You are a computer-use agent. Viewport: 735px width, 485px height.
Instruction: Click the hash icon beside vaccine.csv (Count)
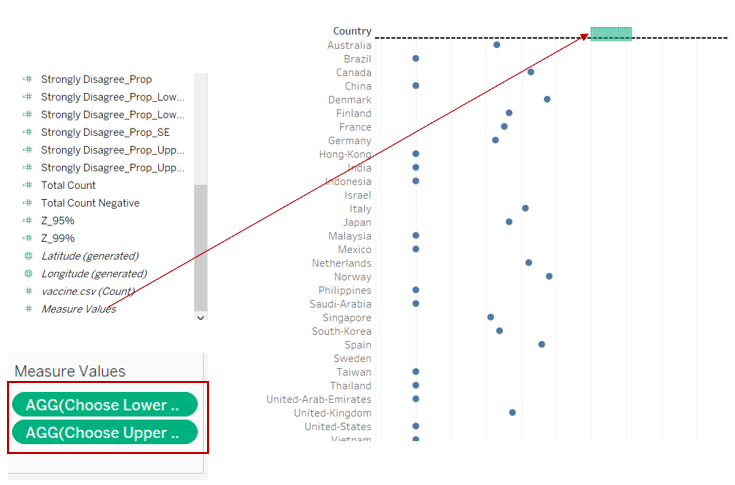point(28,291)
